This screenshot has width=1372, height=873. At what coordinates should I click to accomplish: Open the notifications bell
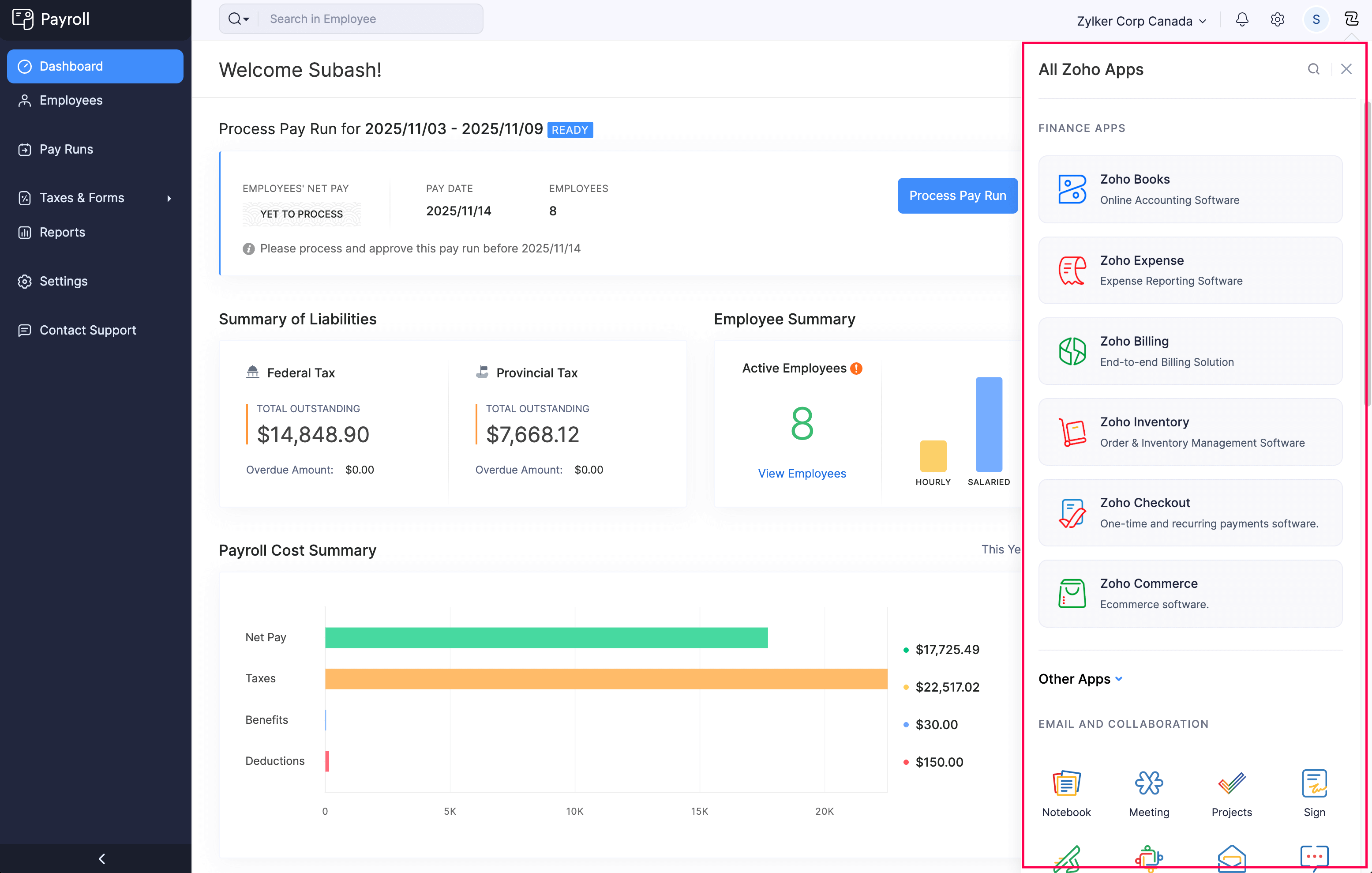coord(1241,20)
